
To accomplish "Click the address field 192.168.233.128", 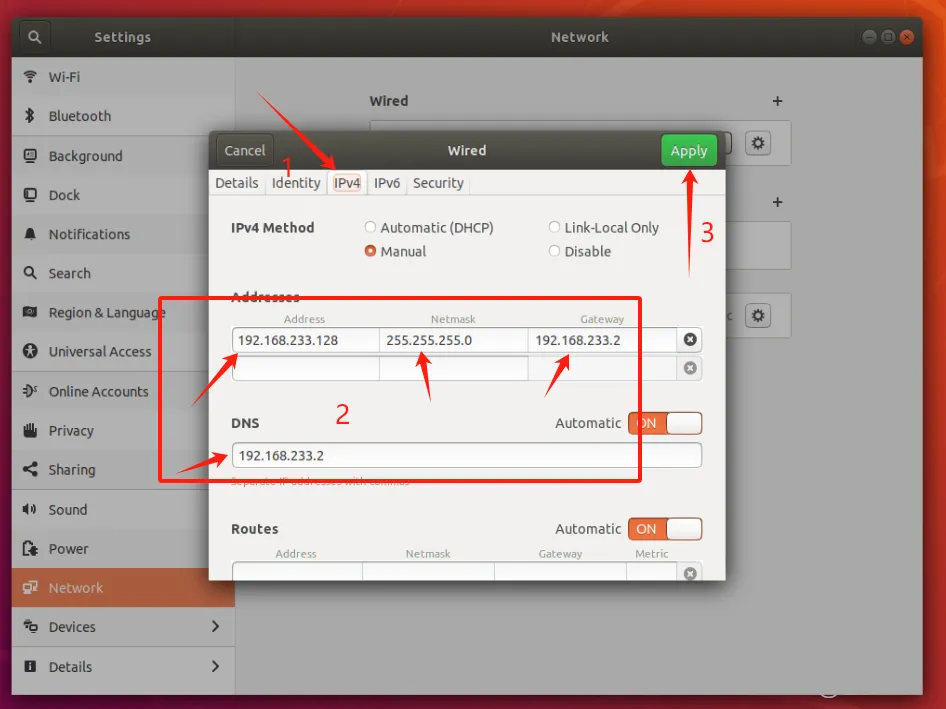I will (x=305, y=340).
